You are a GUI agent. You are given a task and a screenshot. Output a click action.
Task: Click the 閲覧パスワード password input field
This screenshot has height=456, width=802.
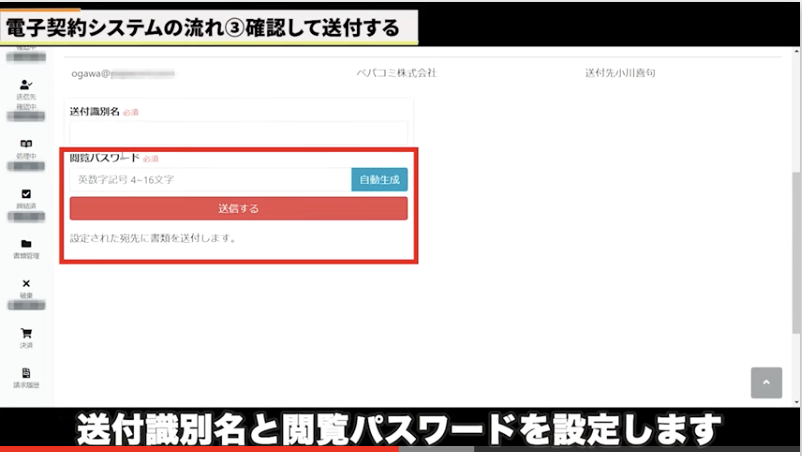click(211, 180)
